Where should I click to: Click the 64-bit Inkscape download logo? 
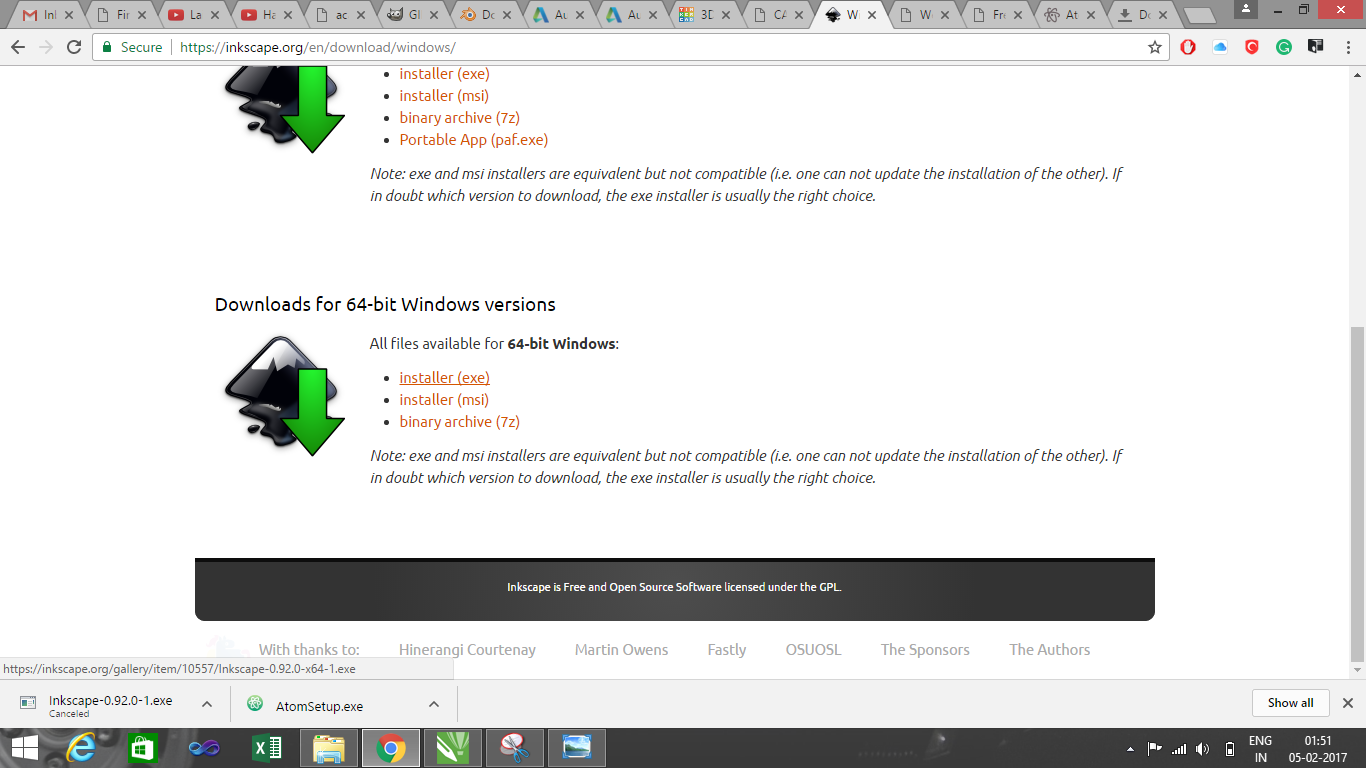284,396
